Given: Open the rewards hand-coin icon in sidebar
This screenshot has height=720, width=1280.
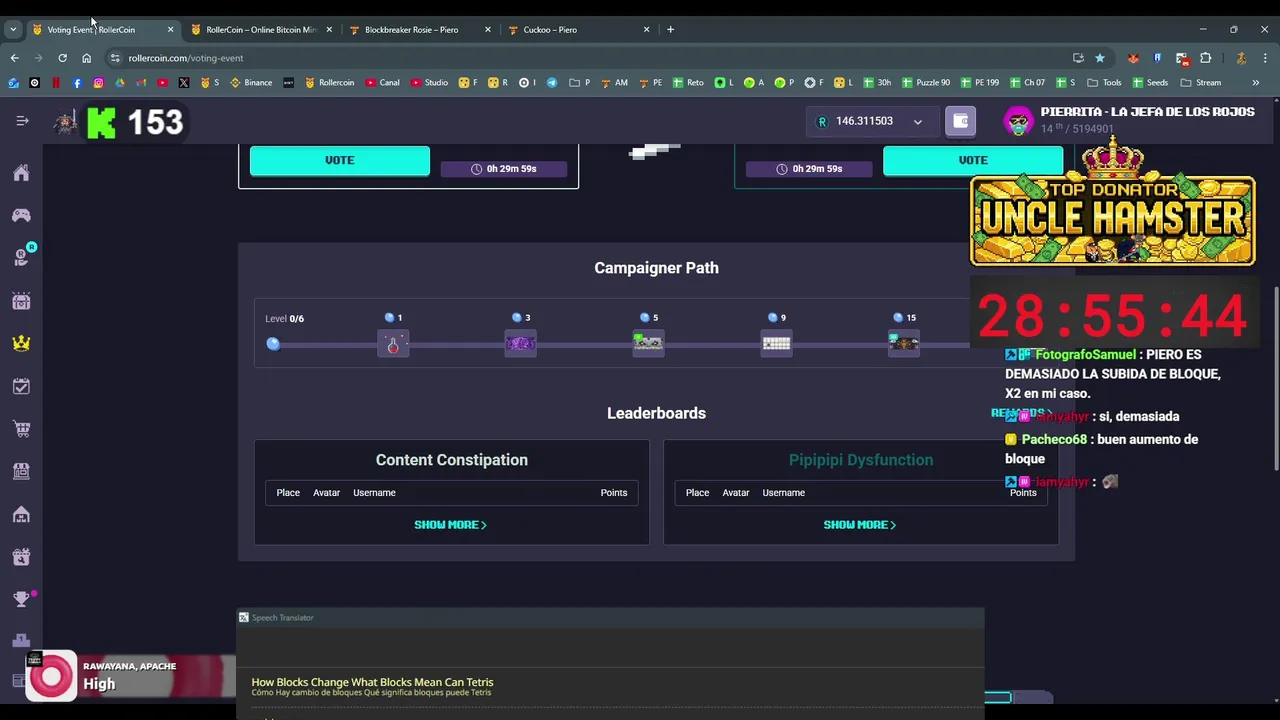Looking at the screenshot, I should coord(21,257).
